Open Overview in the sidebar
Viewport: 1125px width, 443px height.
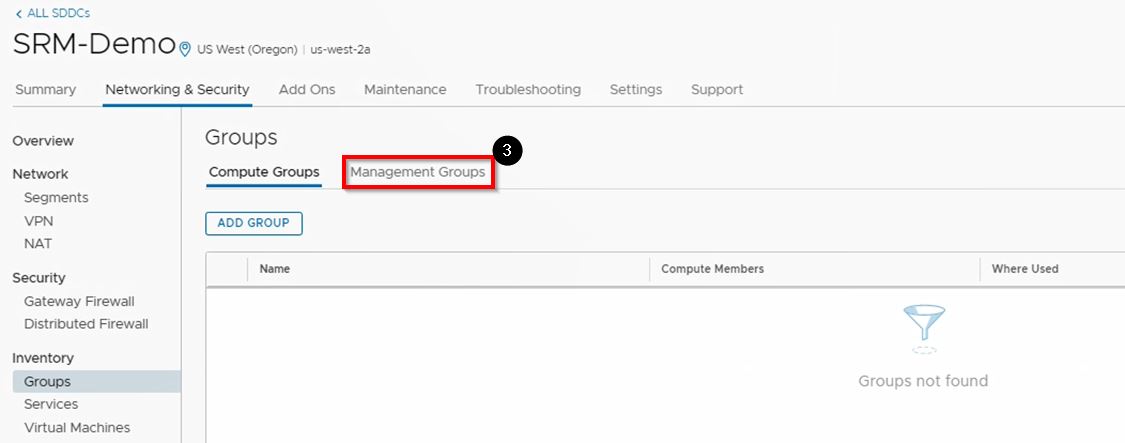(43, 141)
